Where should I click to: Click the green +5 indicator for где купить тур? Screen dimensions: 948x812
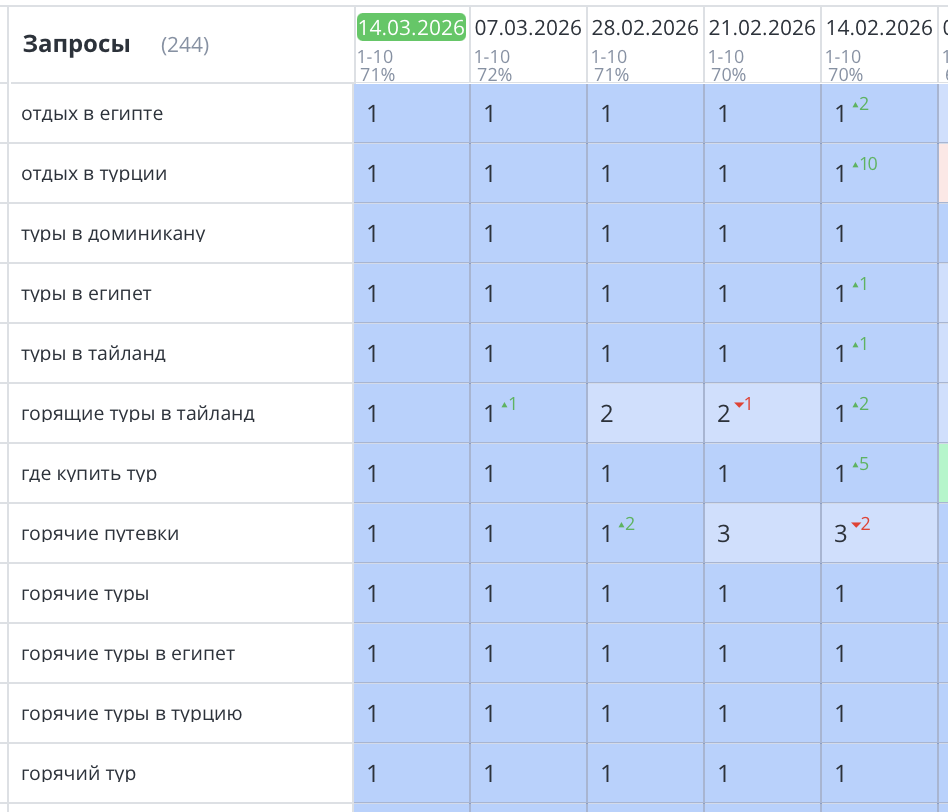tap(860, 464)
